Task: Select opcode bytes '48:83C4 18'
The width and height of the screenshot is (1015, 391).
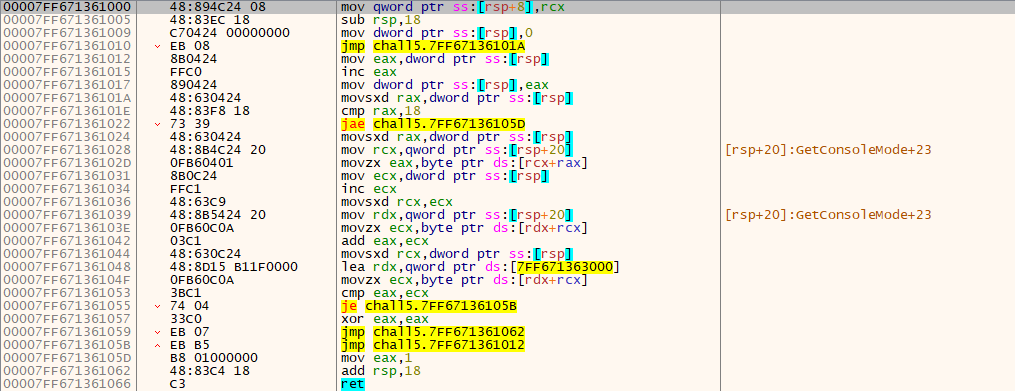Action: pyautogui.click(x=201, y=370)
